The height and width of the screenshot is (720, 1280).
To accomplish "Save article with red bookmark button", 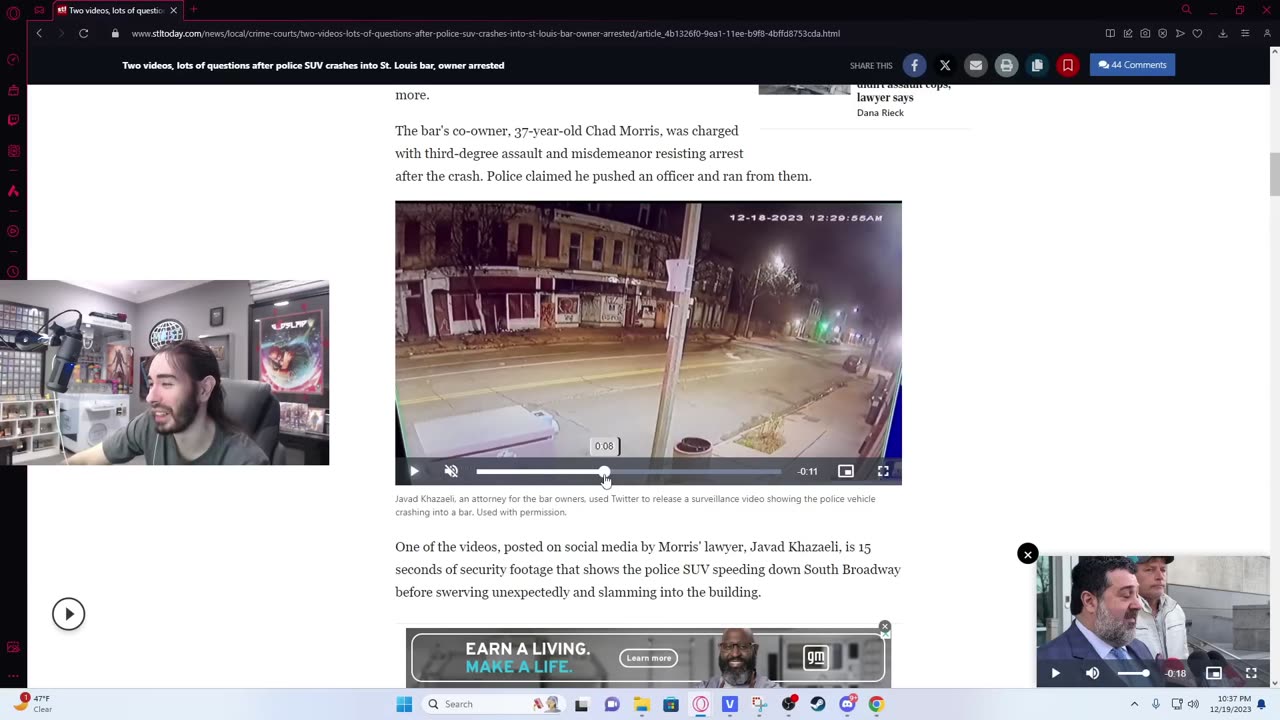I will [x=1068, y=65].
